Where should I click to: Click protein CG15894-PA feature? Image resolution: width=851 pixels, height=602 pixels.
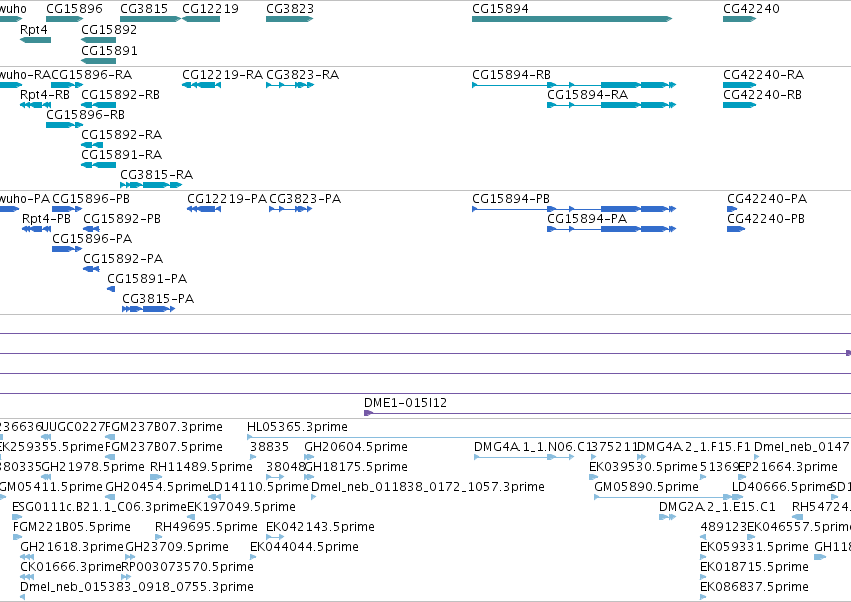pos(612,229)
